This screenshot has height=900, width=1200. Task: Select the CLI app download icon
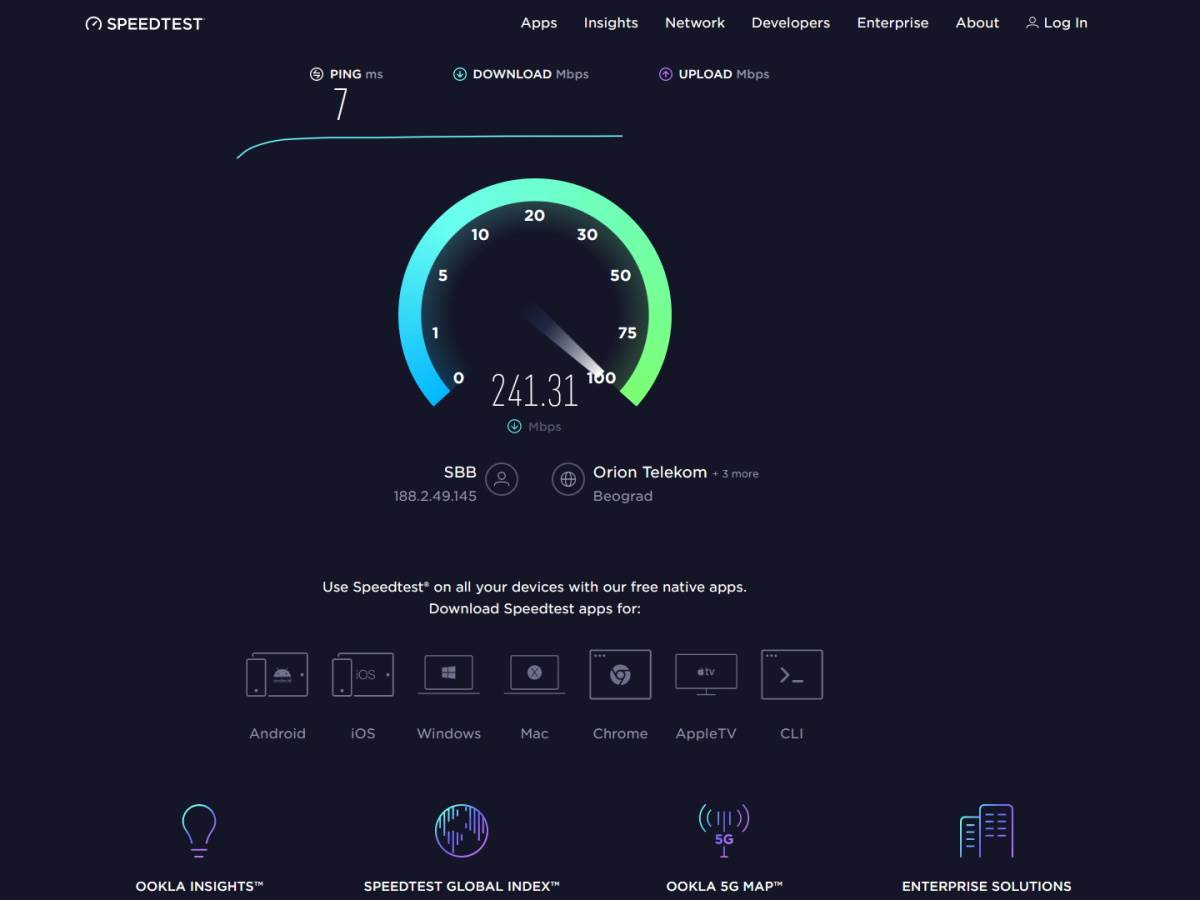click(x=792, y=674)
